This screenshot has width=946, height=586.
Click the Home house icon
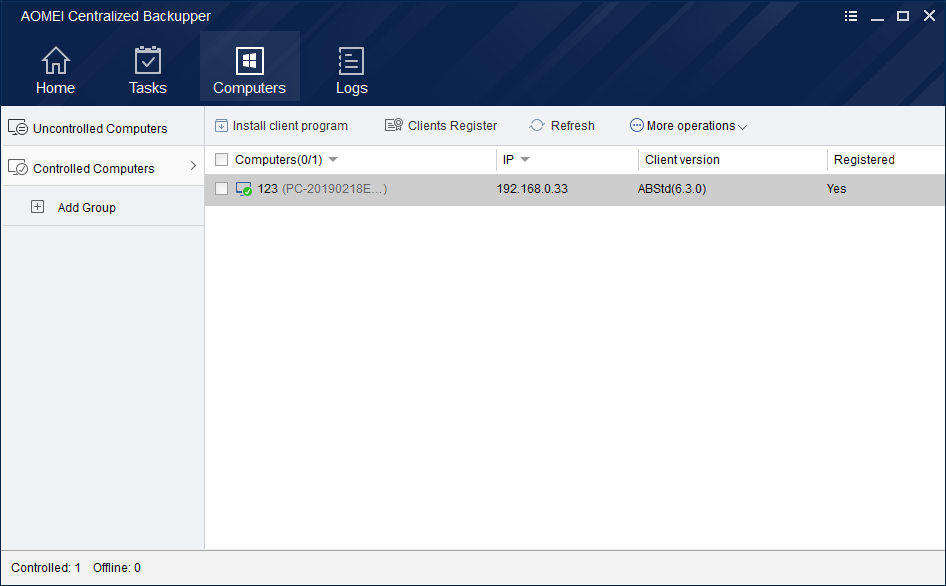pyautogui.click(x=56, y=60)
